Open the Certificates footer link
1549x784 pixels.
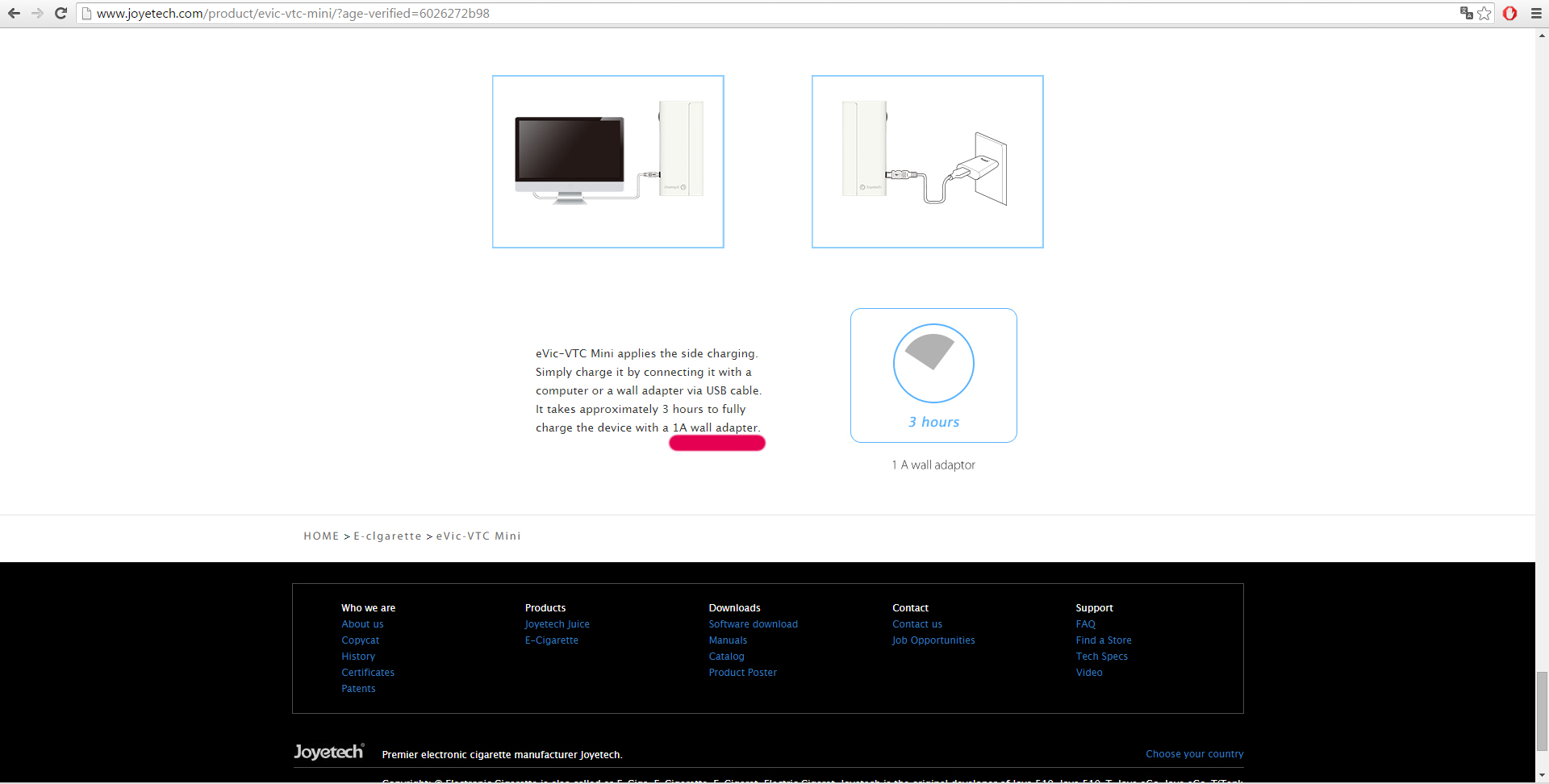368,673
